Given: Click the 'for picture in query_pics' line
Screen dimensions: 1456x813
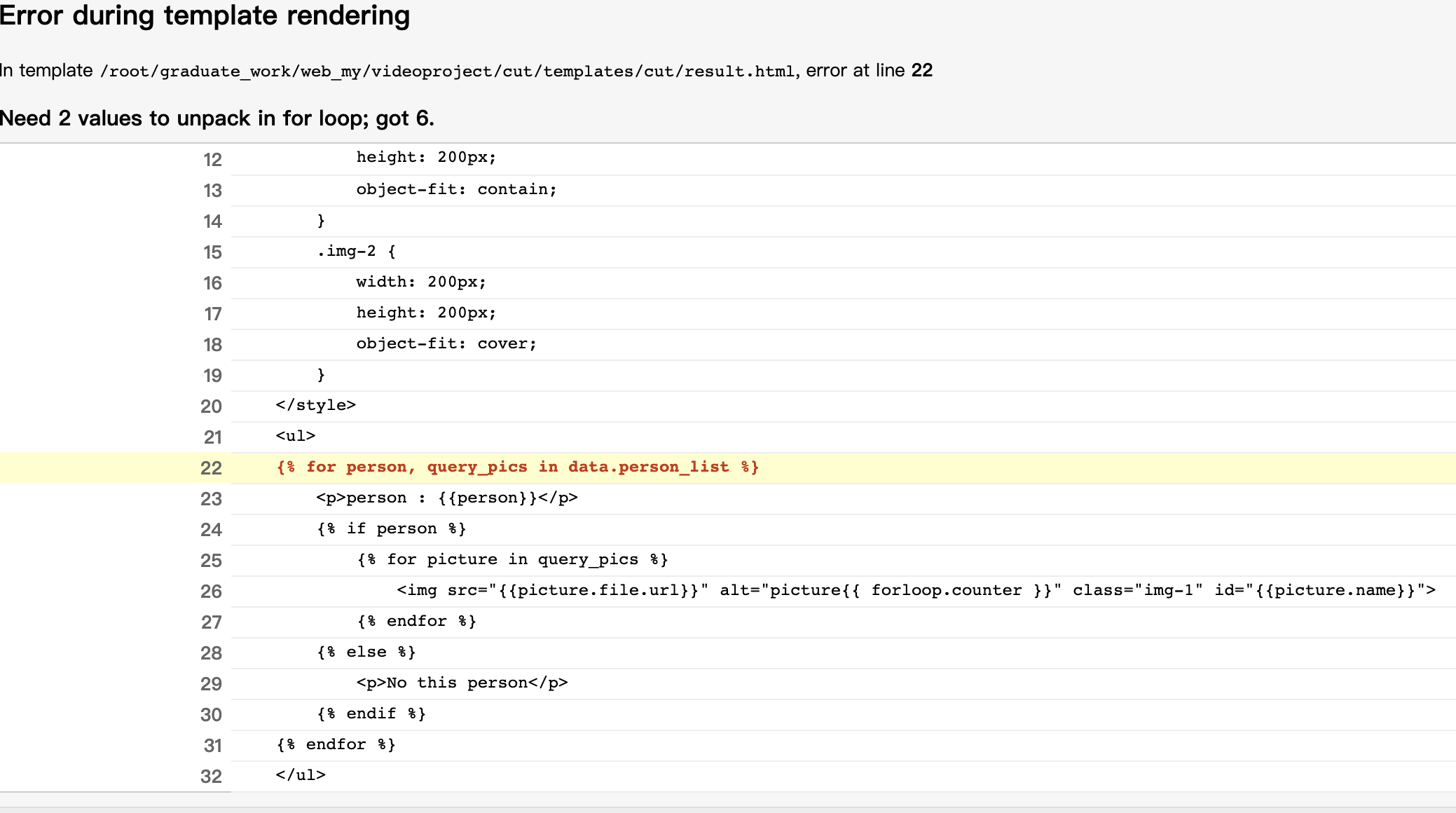Looking at the screenshot, I should [512, 559].
